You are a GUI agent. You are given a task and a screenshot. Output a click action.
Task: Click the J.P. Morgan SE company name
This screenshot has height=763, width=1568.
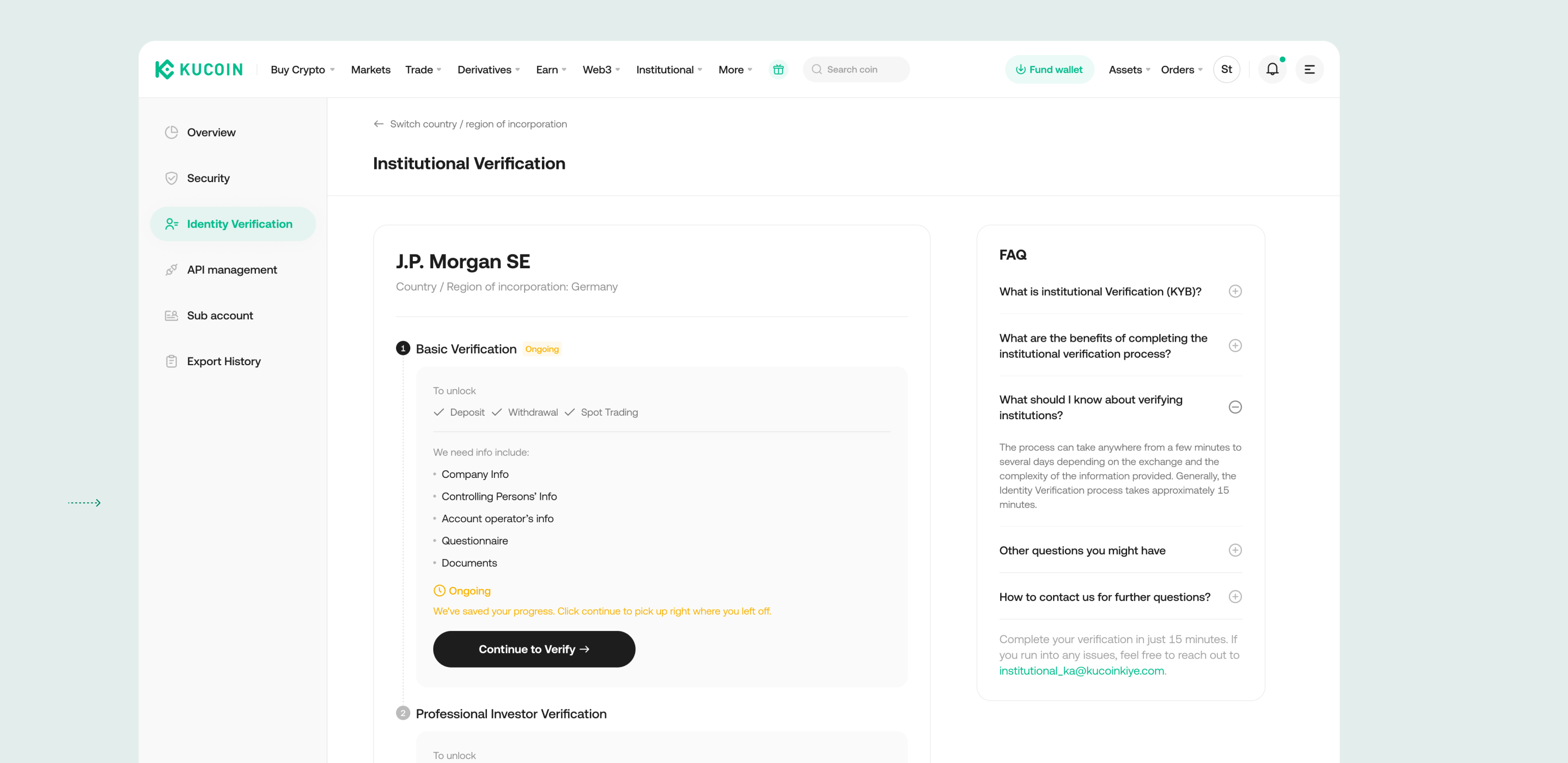(463, 261)
